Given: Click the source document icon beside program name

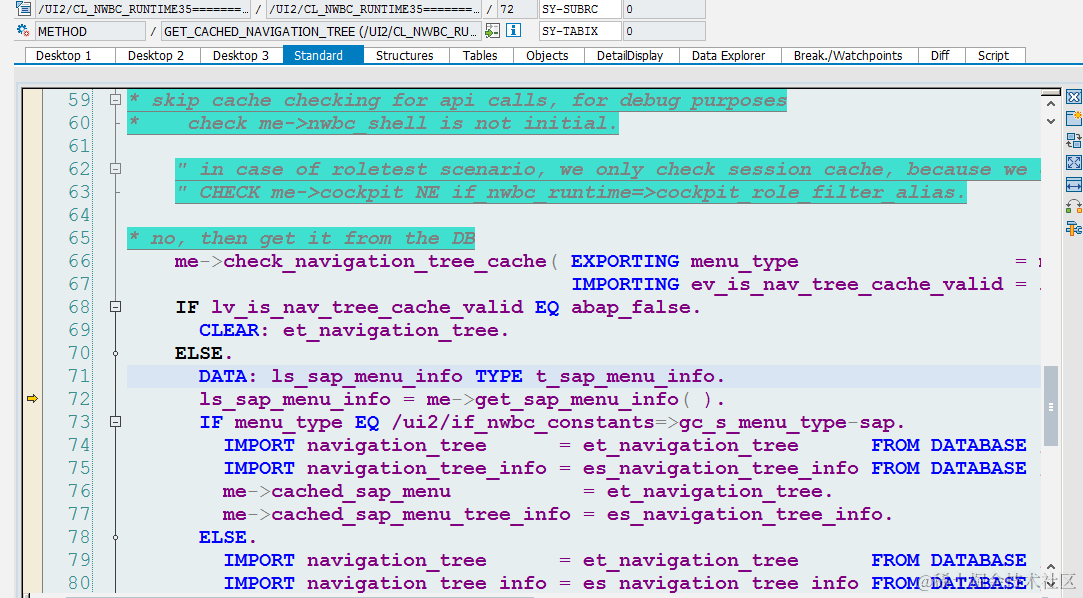Looking at the screenshot, I should (23, 9).
